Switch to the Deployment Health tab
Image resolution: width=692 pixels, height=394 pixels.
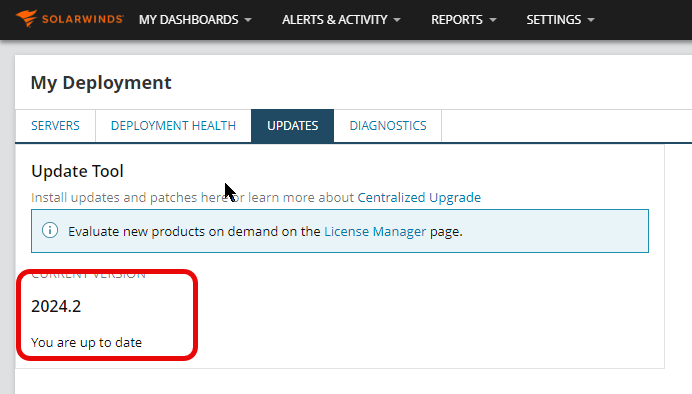pyautogui.click(x=173, y=126)
